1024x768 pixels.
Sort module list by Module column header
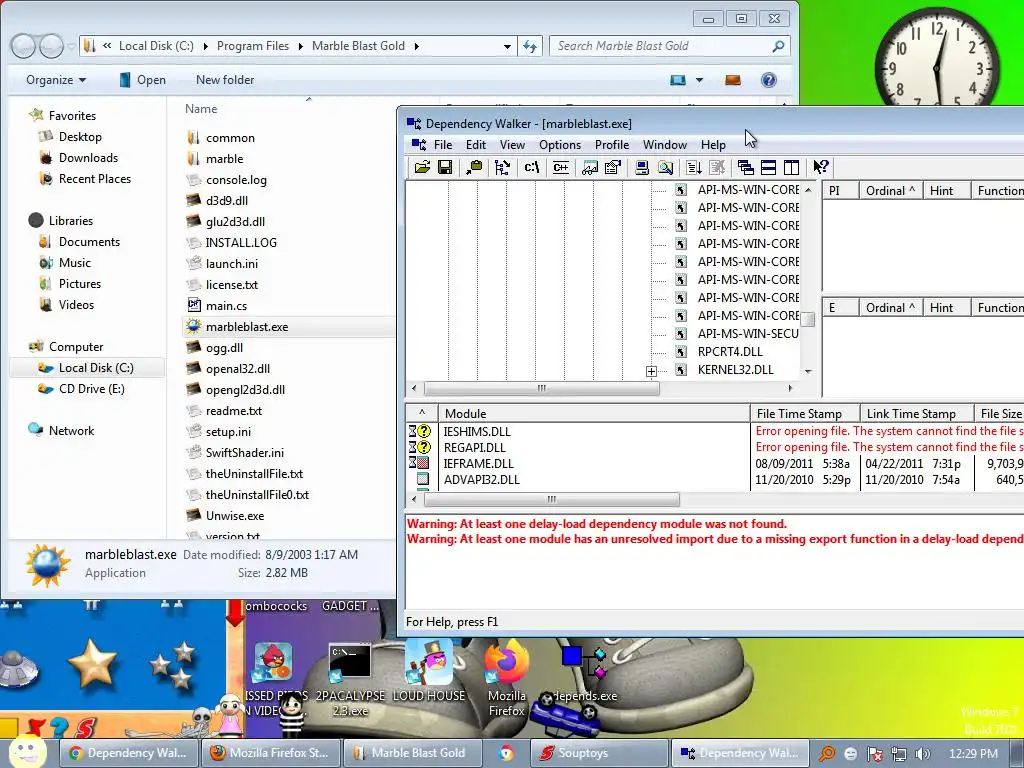point(594,413)
